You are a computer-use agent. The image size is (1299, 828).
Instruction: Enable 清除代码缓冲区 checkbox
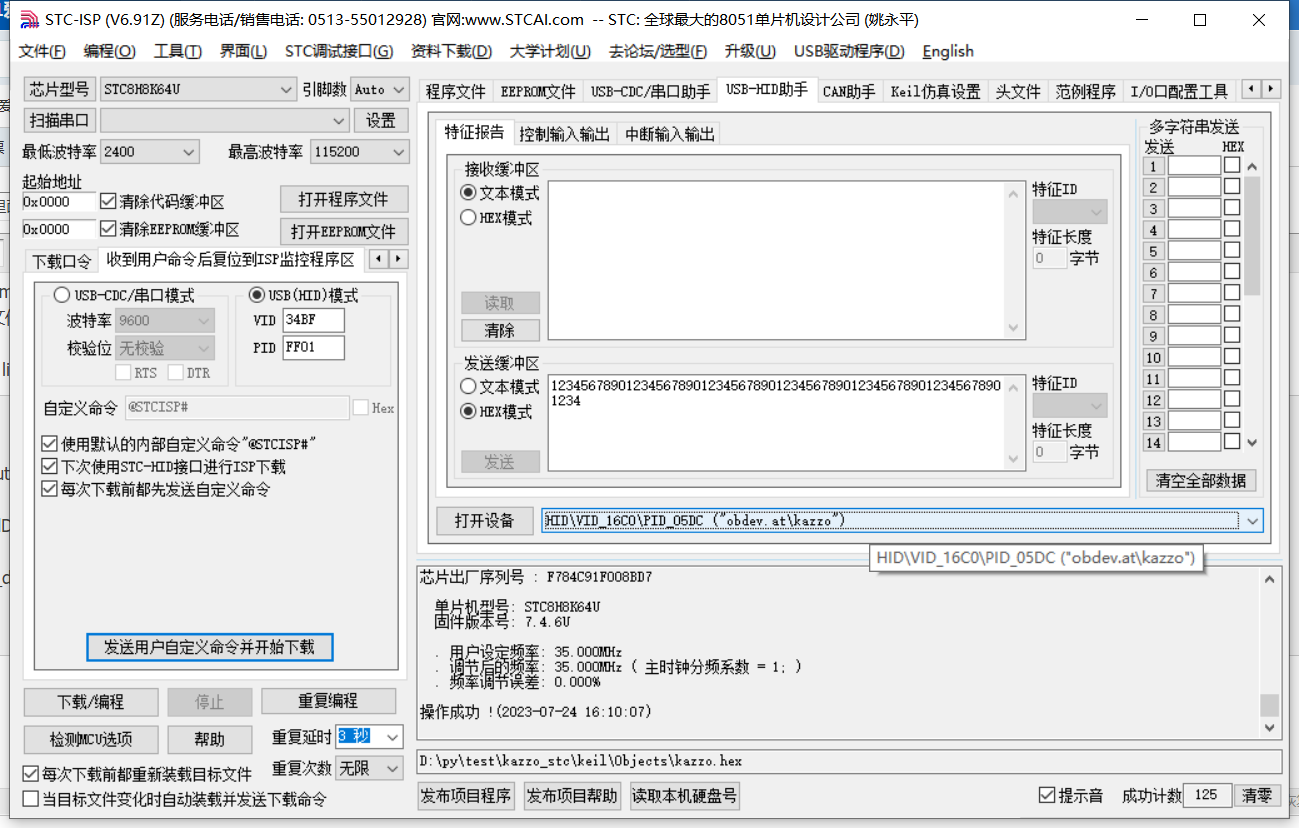pos(109,201)
